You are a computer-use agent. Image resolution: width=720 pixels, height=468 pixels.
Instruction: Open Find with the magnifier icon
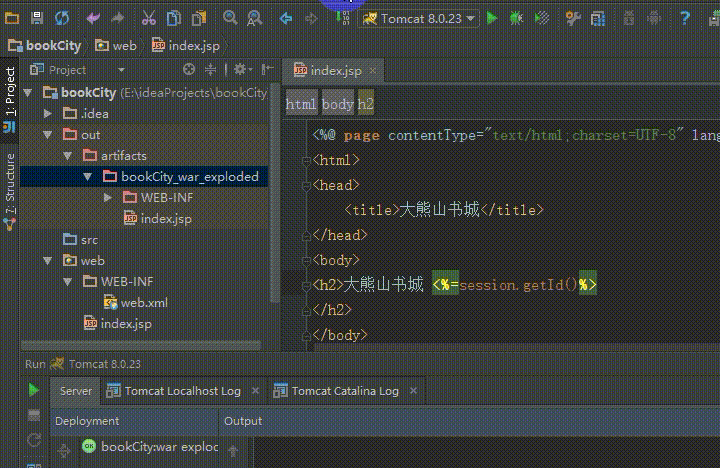(230, 18)
